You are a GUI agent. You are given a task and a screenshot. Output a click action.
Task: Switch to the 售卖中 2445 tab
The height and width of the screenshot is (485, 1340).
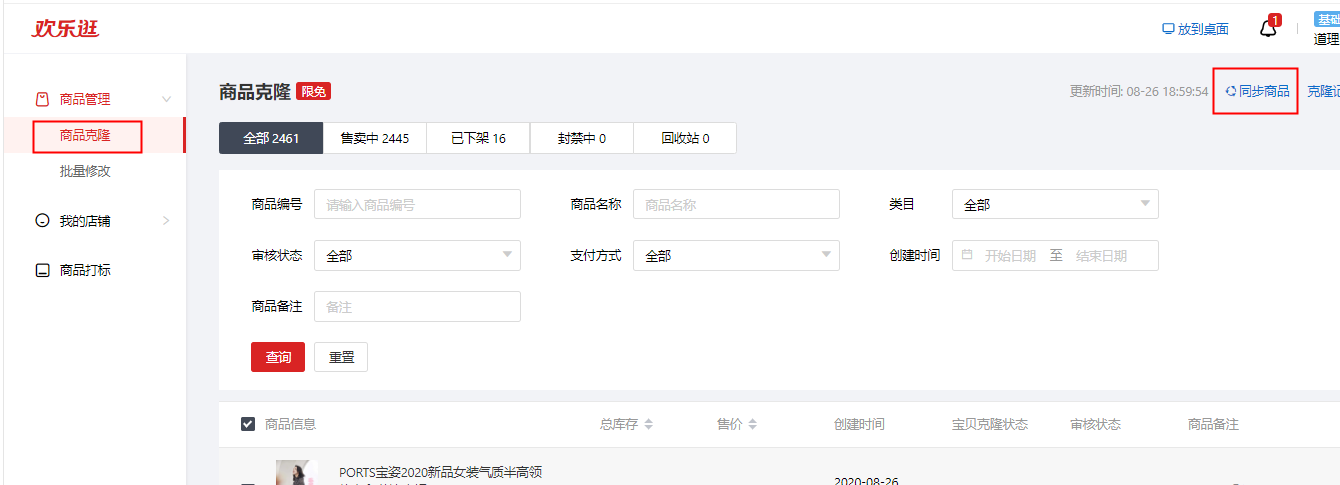(375, 138)
